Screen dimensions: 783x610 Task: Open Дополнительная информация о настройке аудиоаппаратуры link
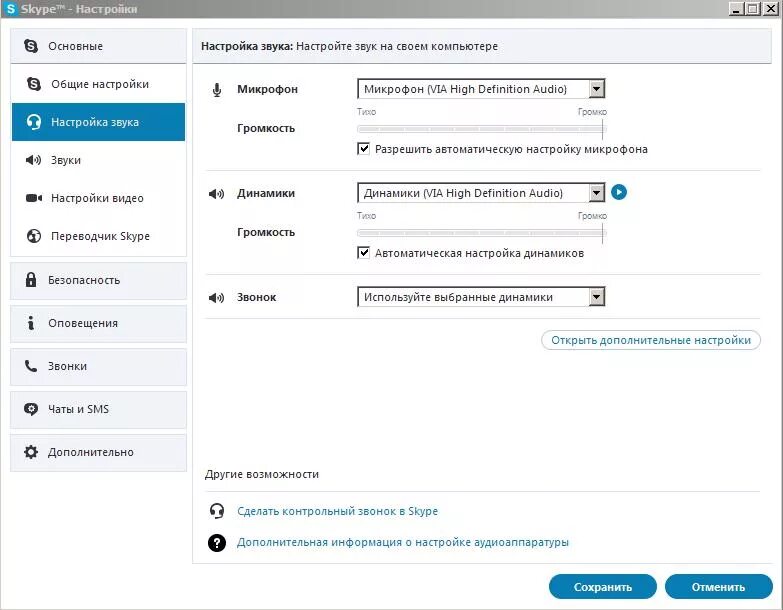[x=402, y=542]
